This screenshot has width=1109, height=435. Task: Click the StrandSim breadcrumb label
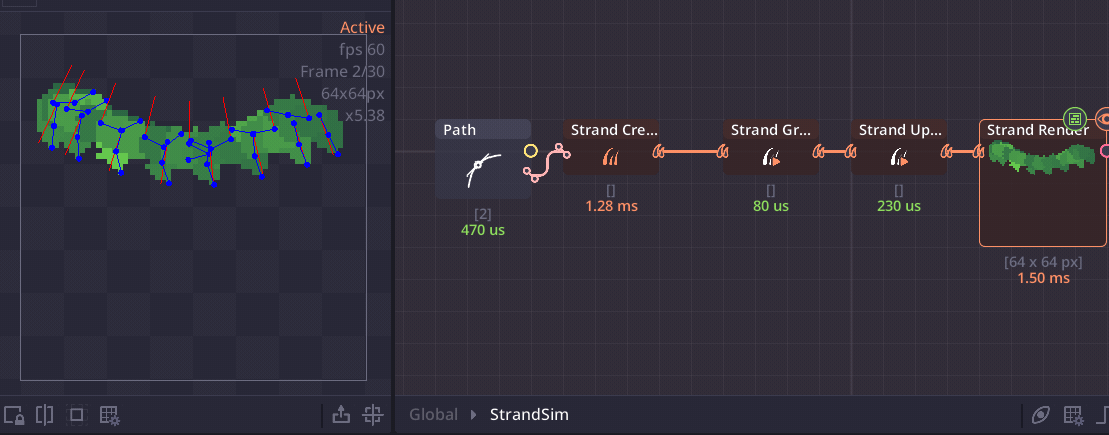[529, 414]
